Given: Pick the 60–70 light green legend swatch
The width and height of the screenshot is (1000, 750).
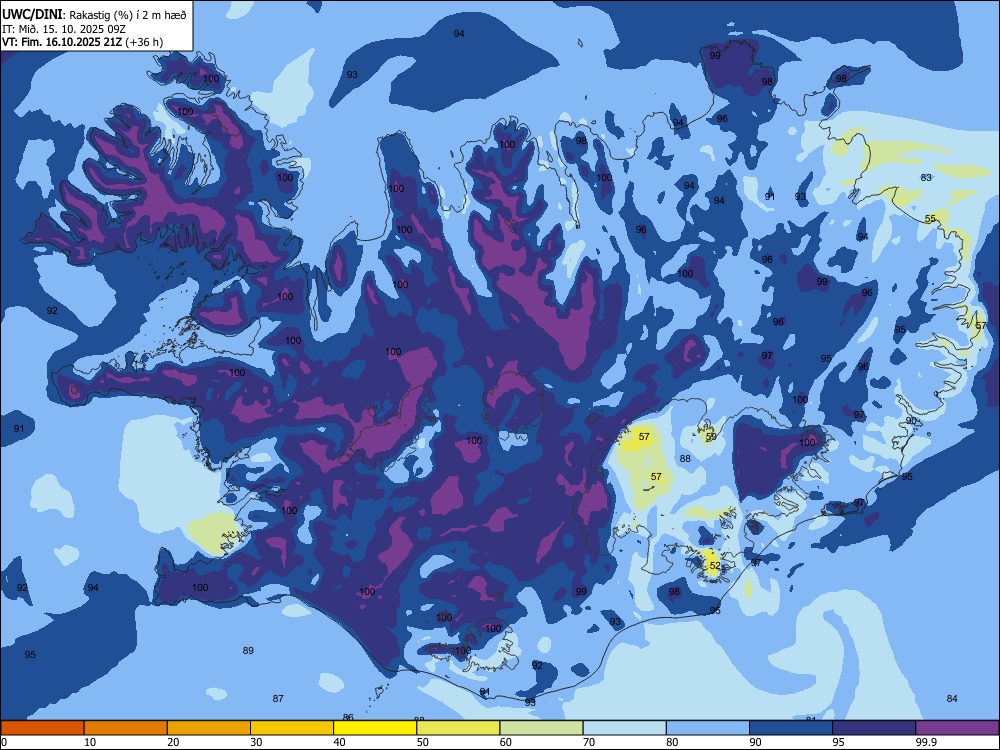Looking at the screenshot, I should click(541, 728).
